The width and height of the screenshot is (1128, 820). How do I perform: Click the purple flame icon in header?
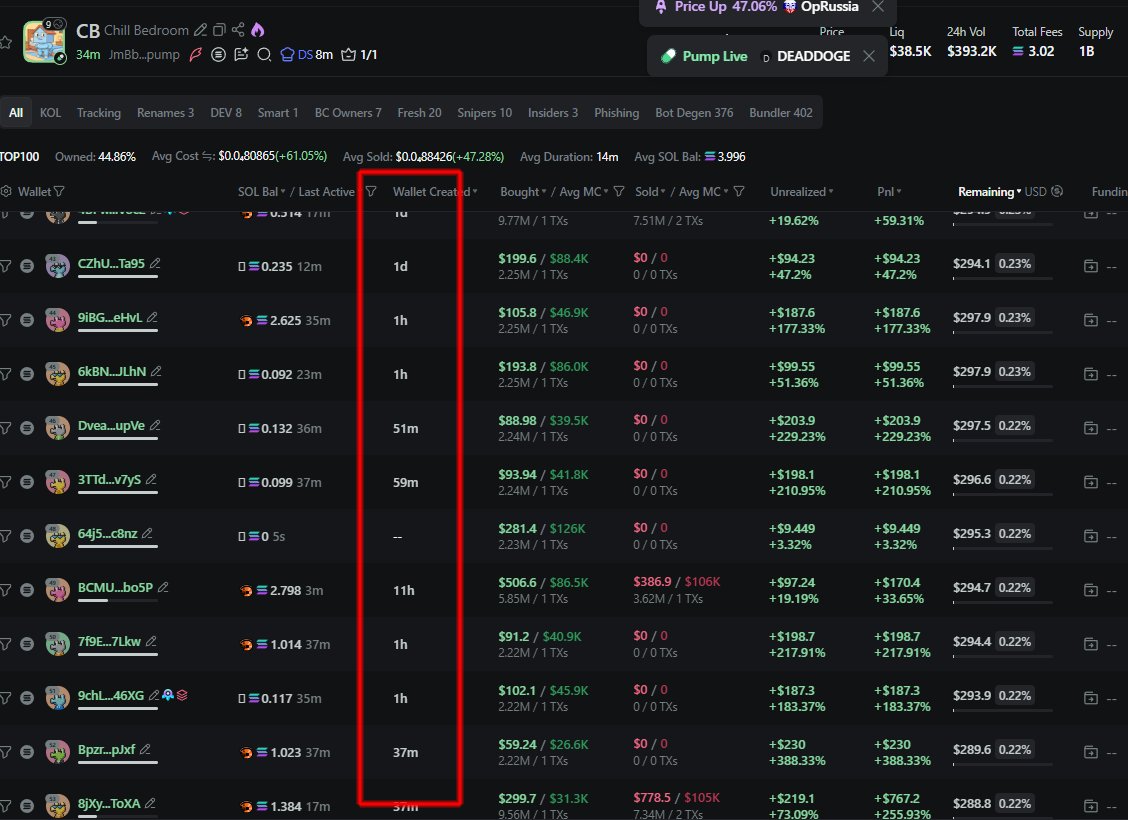tap(257, 31)
